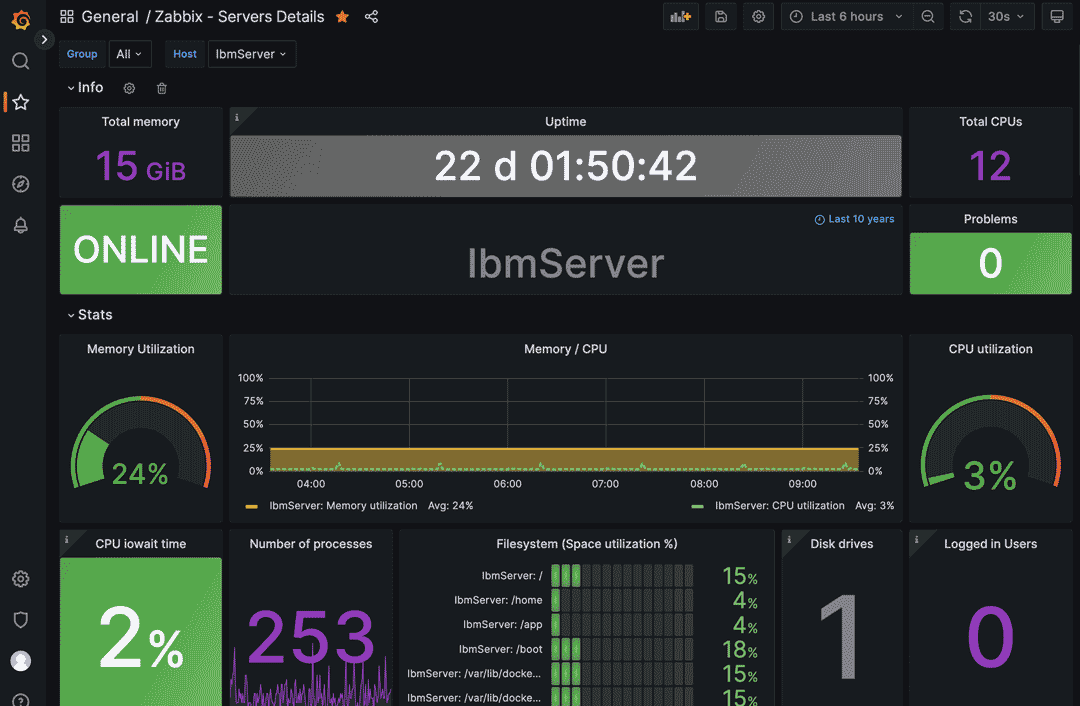Click the Problems count 0 tile
The image size is (1080, 706).
pos(990,263)
